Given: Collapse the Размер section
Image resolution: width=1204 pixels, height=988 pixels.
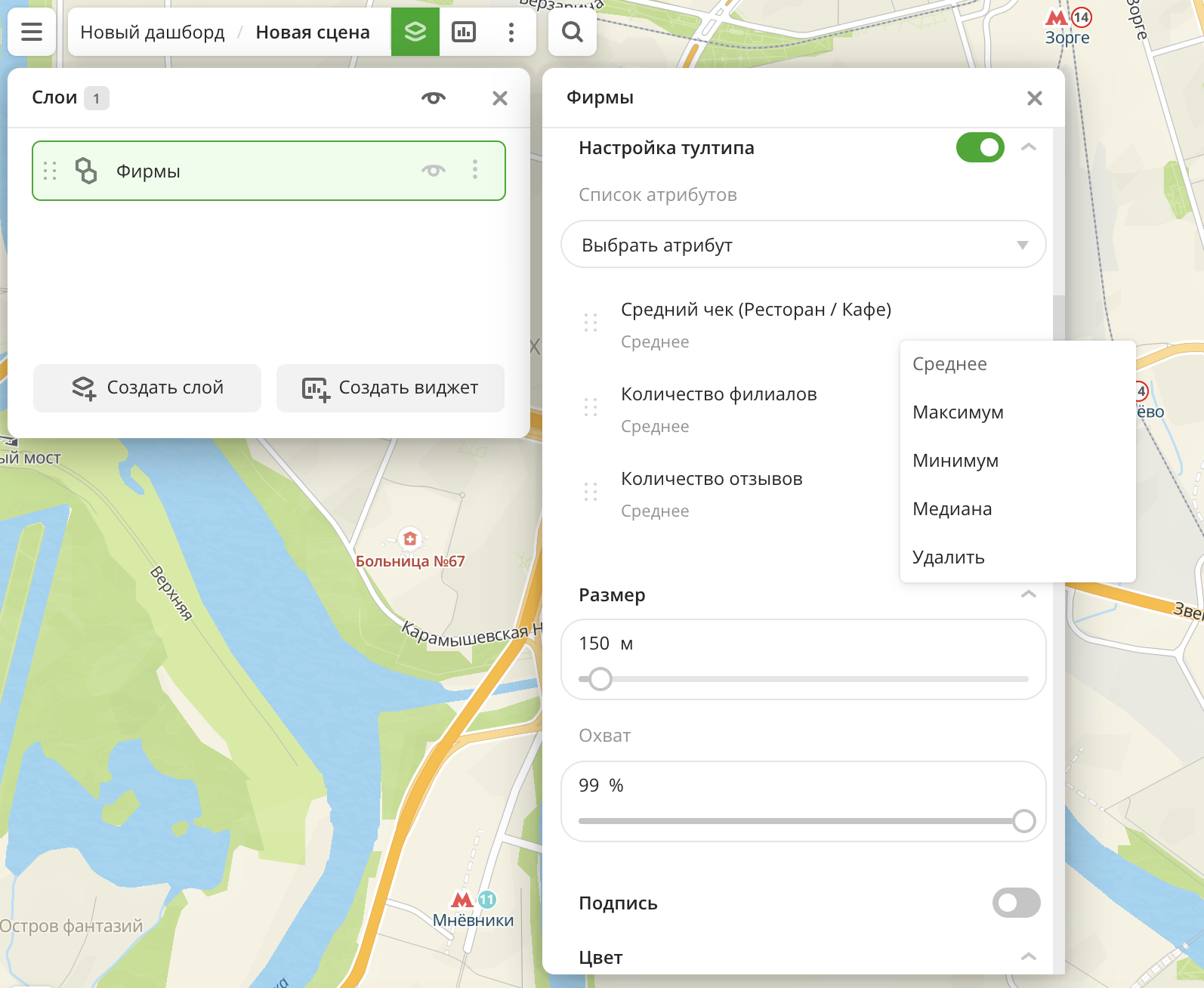Looking at the screenshot, I should [x=1028, y=594].
